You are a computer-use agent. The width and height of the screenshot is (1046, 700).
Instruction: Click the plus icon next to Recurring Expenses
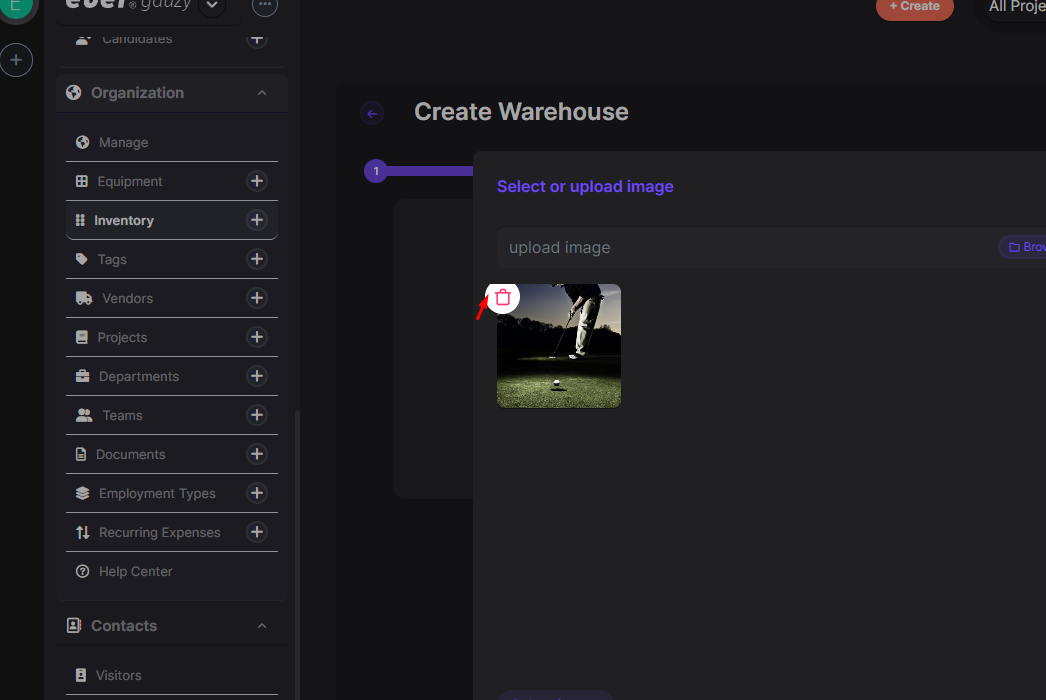257,532
